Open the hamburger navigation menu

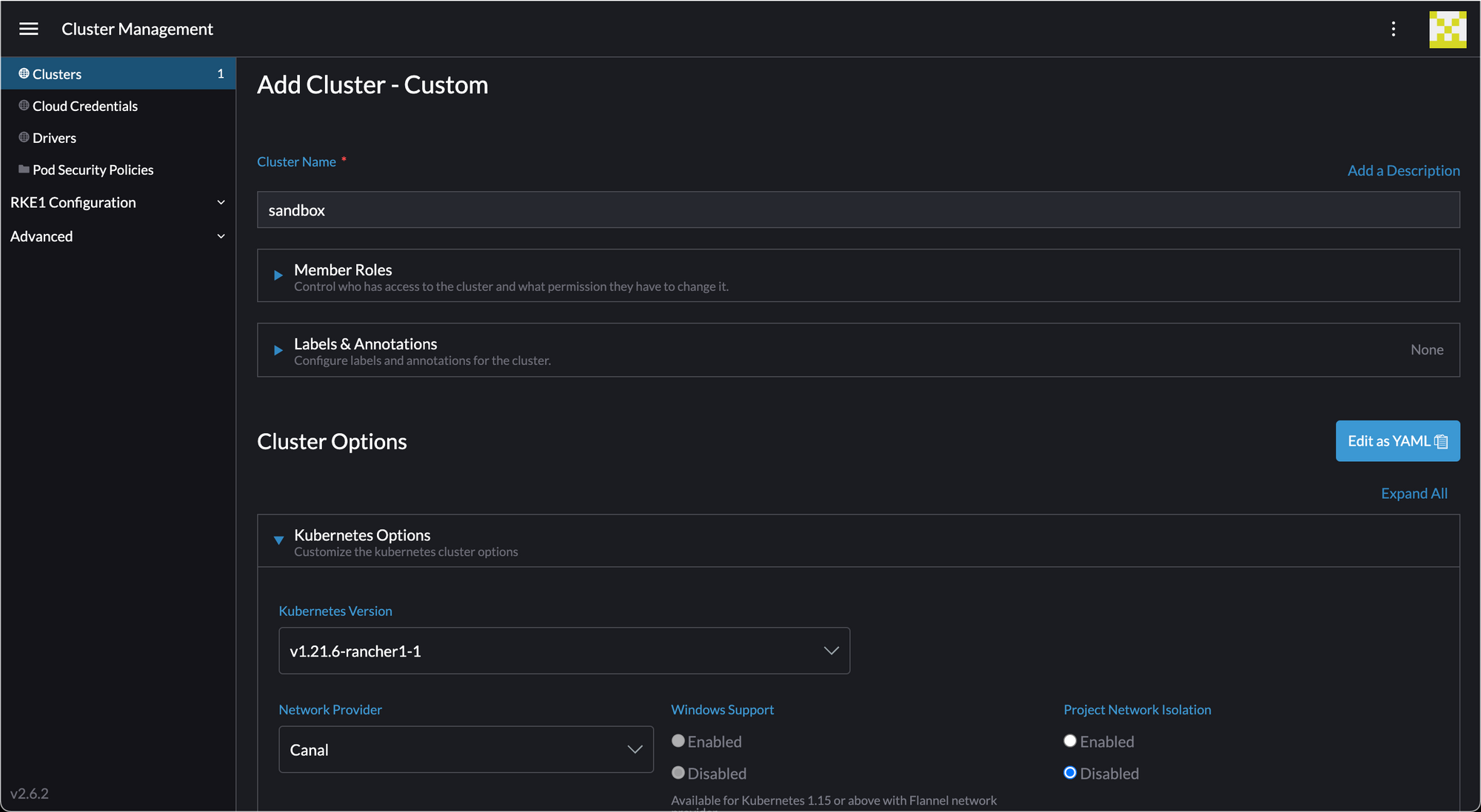pos(29,29)
